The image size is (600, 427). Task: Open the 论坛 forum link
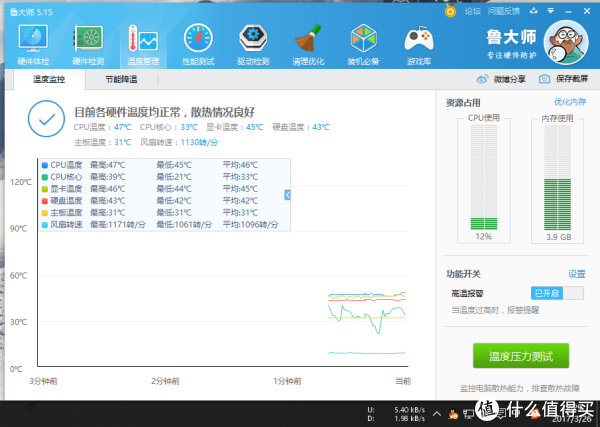tap(473, 11)
